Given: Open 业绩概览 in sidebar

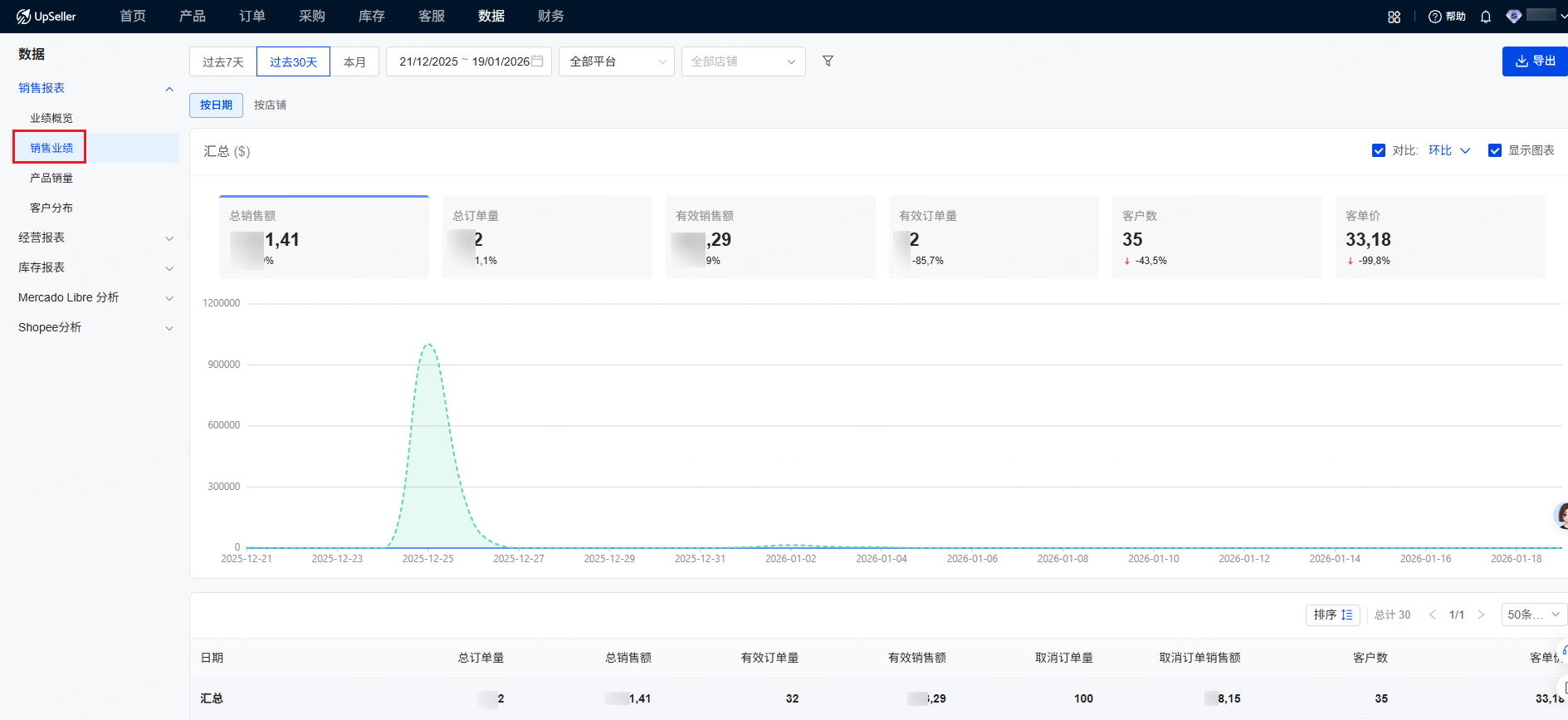Looking at the screenshot, I should pos(51,118).
